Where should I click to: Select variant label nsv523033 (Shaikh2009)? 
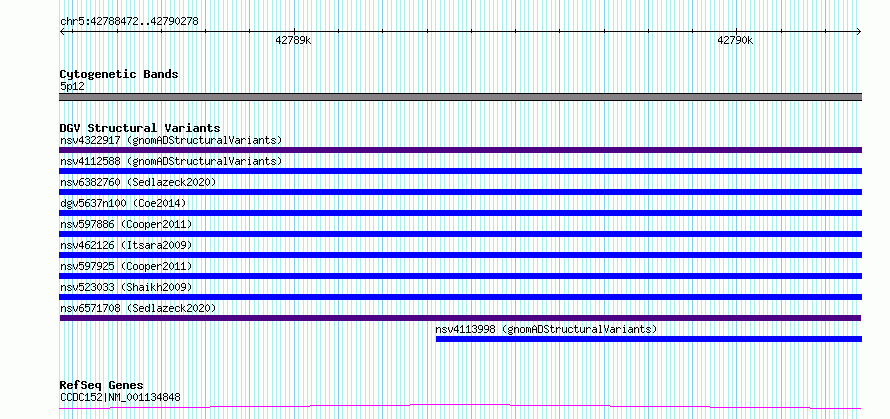click(126, 287)
